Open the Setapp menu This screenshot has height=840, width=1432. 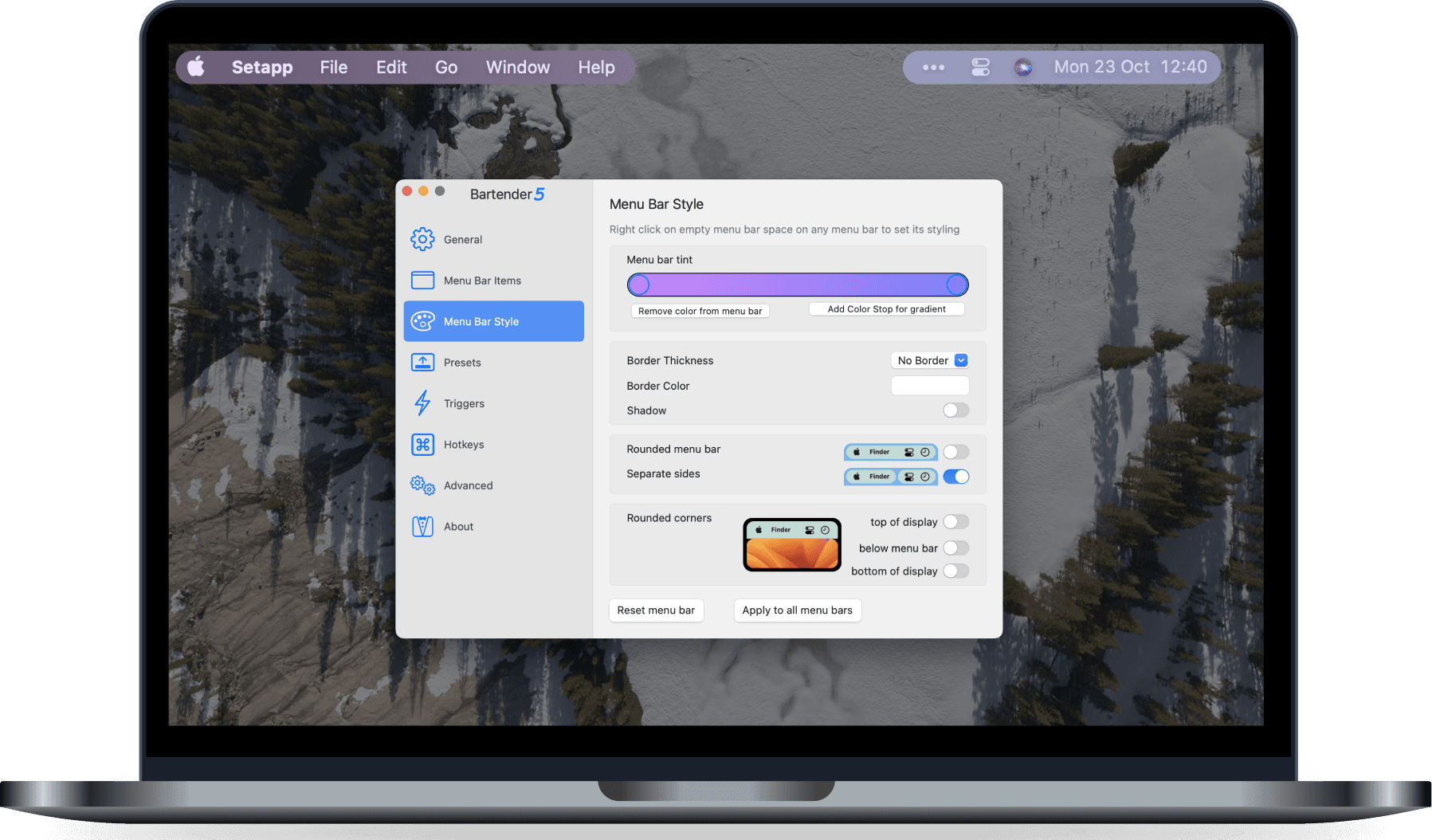[x=262, y=68]
